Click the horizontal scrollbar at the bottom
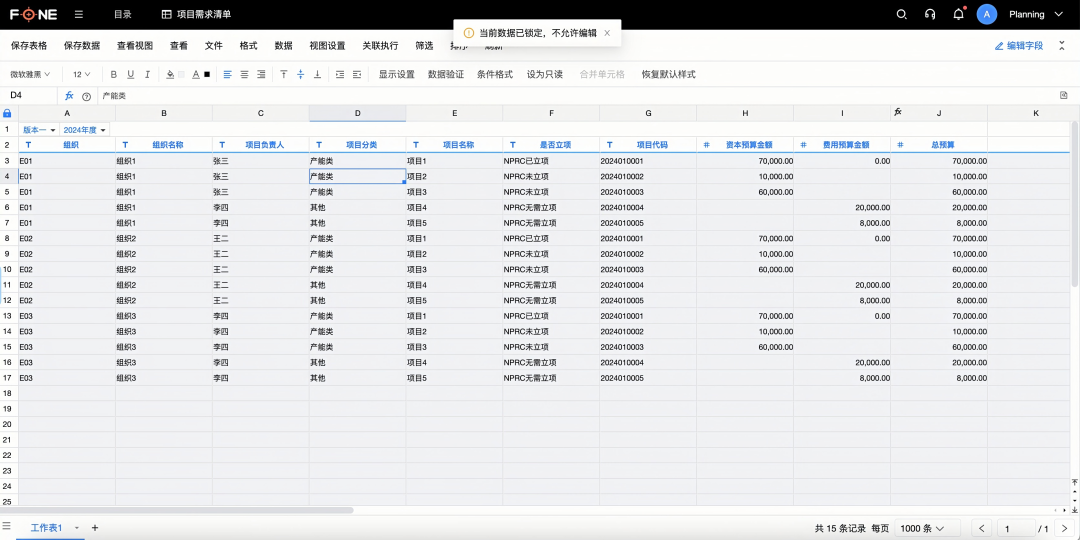1080x540 pixels. tap(179, 510)
